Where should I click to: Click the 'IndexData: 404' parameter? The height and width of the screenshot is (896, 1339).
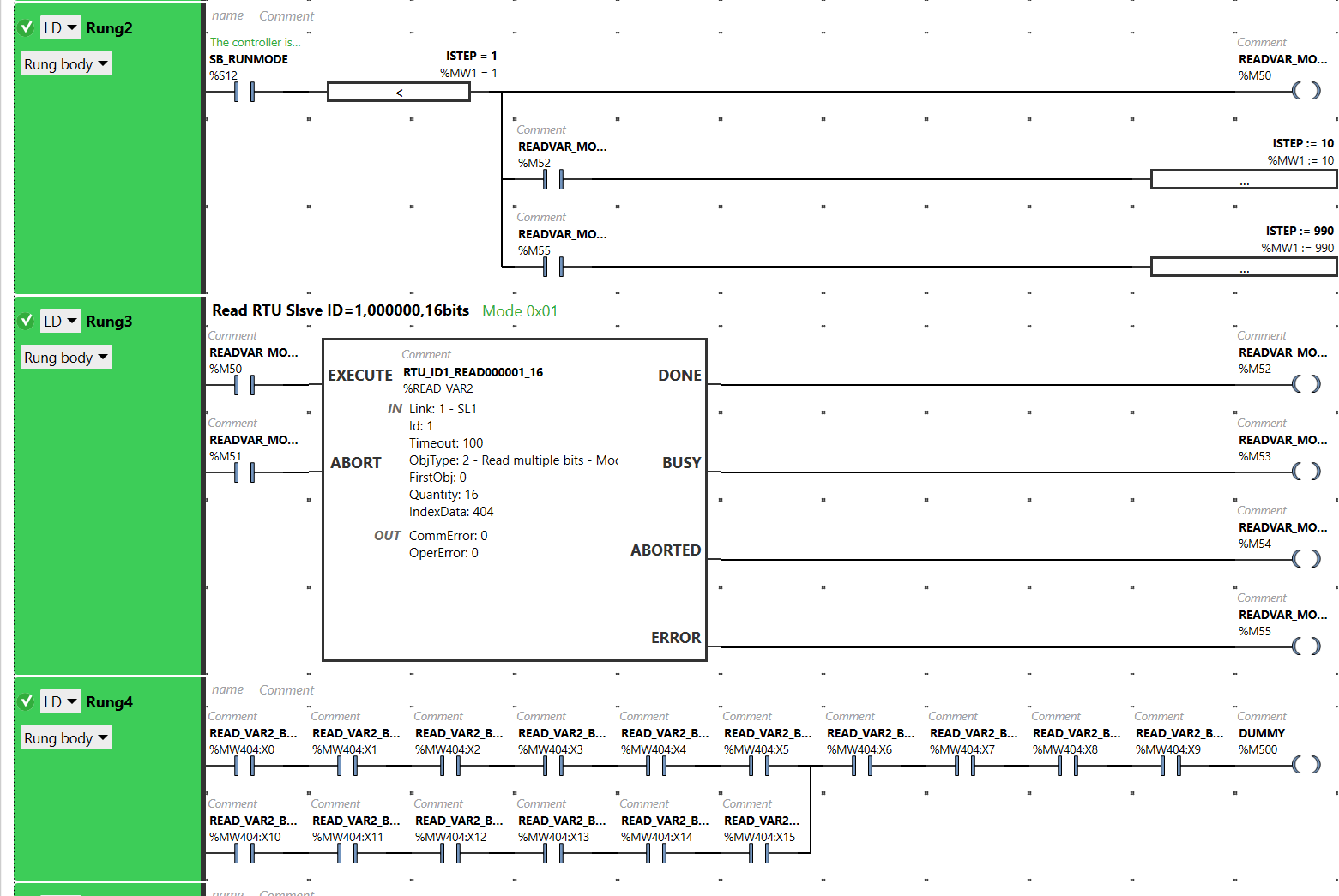pyautogui.click(x=451, y=512)
